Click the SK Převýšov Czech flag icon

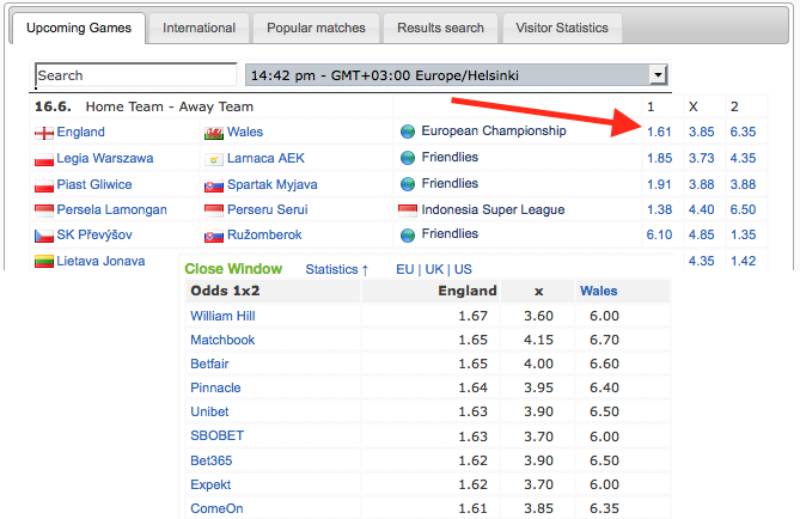(44, 236)
